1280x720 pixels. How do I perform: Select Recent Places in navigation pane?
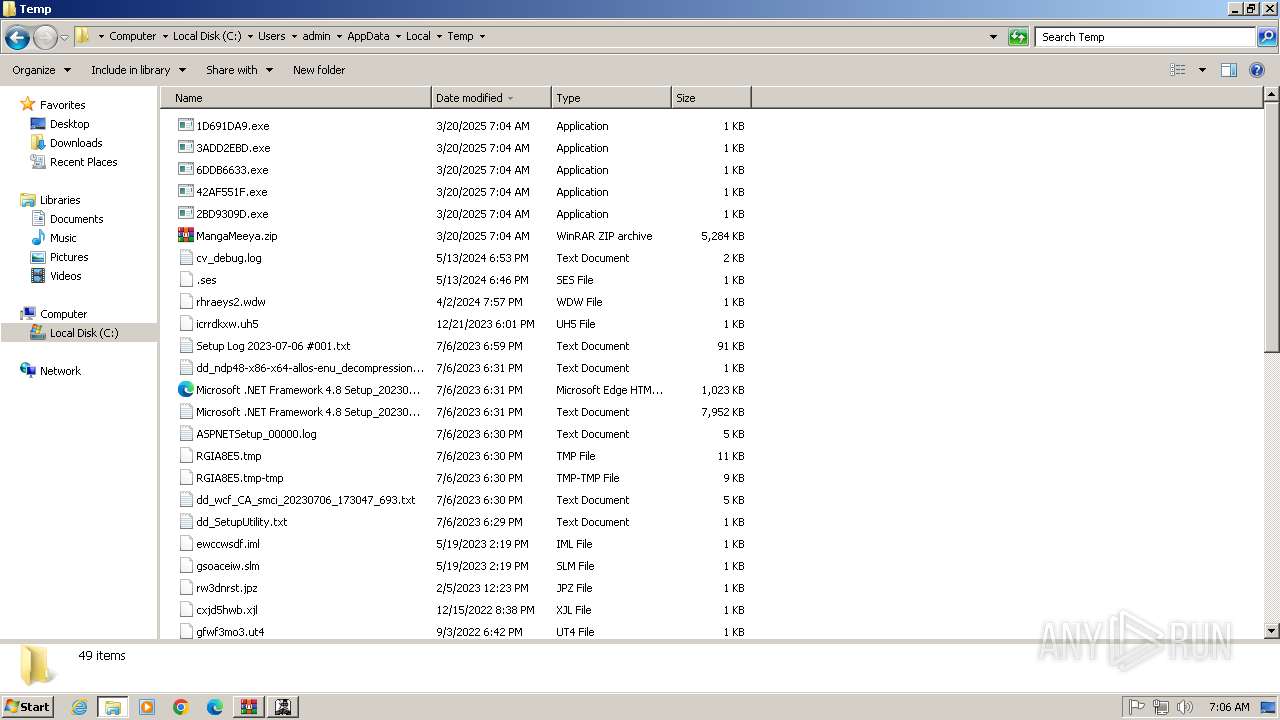click(74, 162)
